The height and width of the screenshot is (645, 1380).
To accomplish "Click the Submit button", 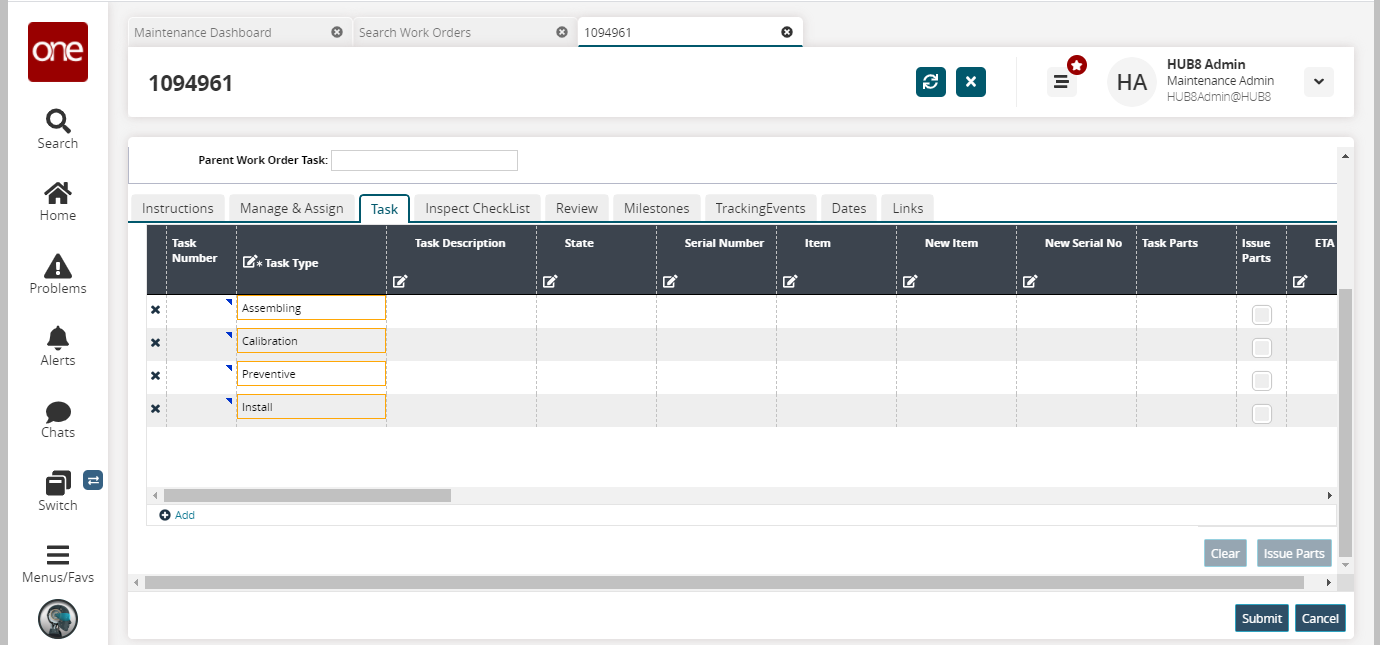I will pyautogui.click(x=1261, y=618).
